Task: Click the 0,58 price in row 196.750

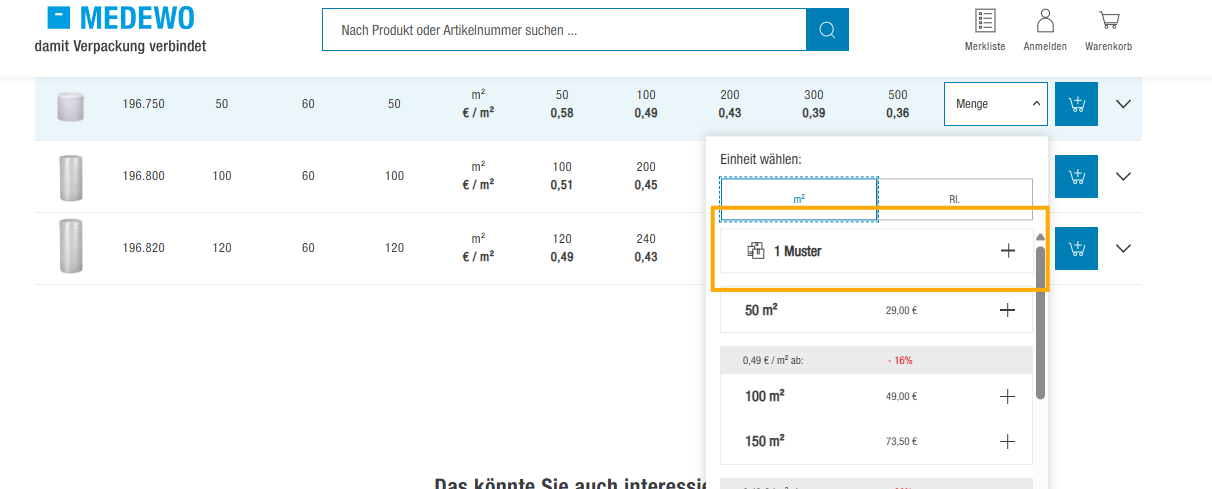Action: (562, 113)
